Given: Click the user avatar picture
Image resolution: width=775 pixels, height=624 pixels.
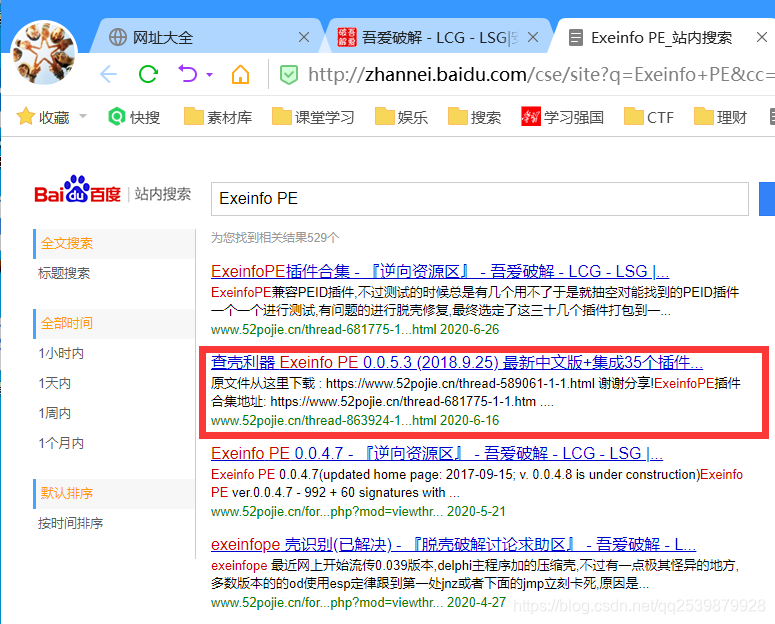Looking at the screenshot, I should (44, 52).
